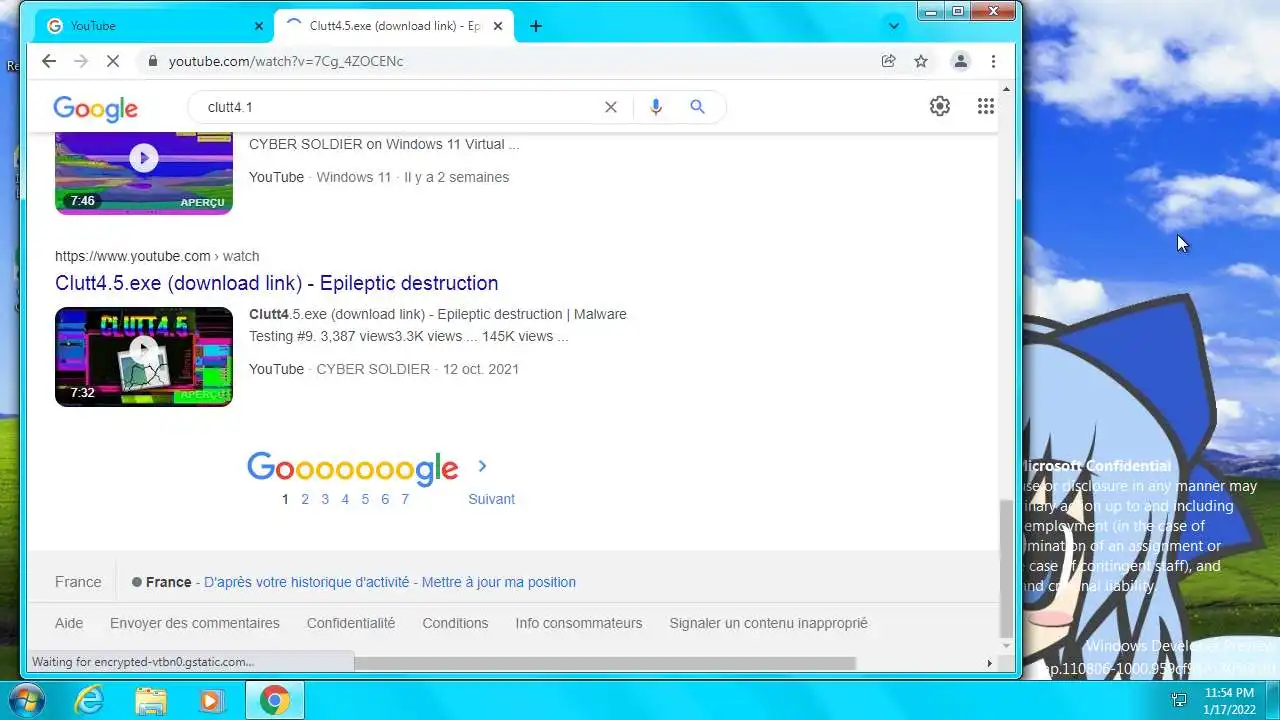This screenshot has height=720, width=1280.
Task: Go to results page 6
Action: (385, 499)
